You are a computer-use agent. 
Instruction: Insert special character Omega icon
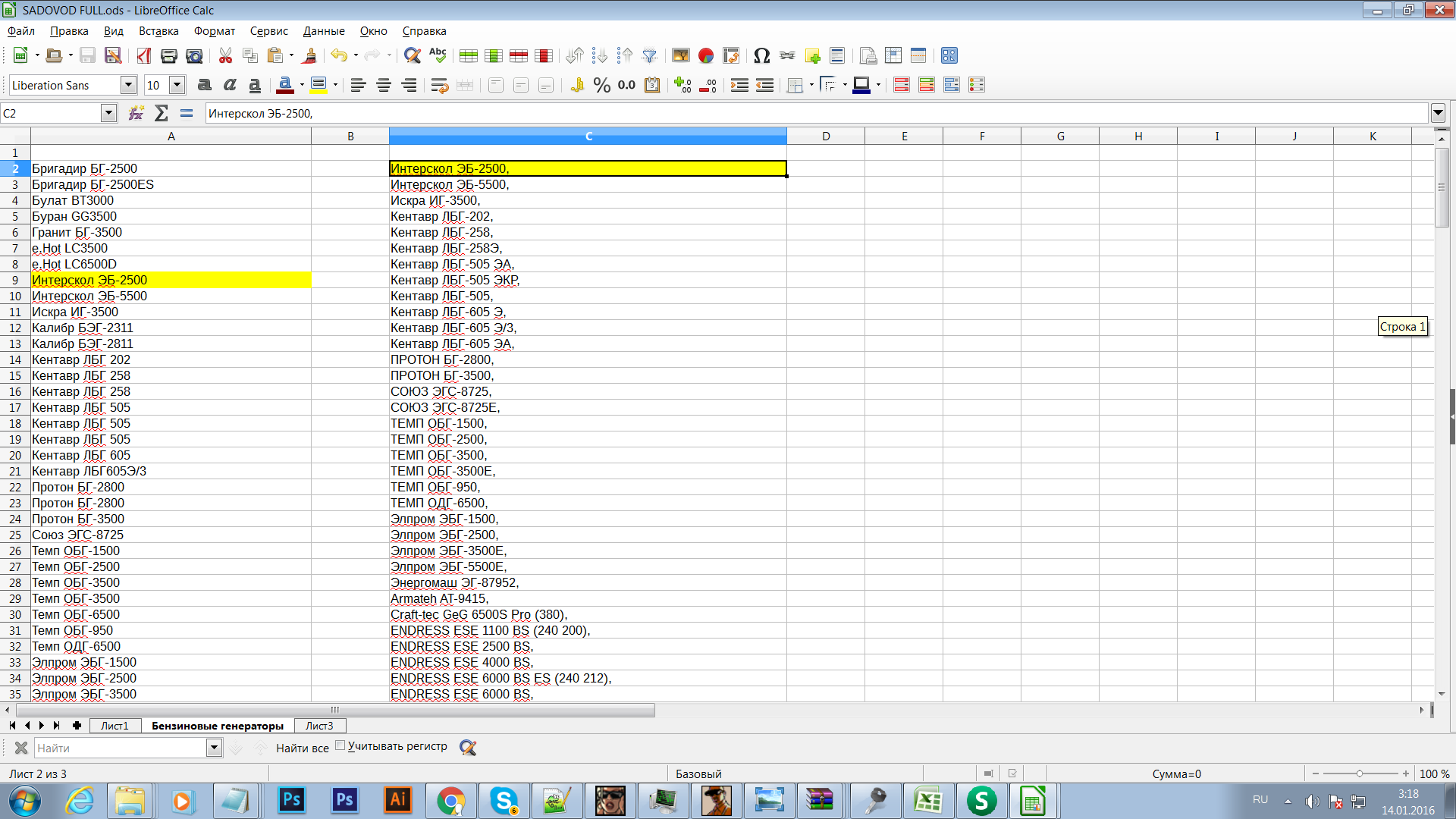[x=762, y=55]
